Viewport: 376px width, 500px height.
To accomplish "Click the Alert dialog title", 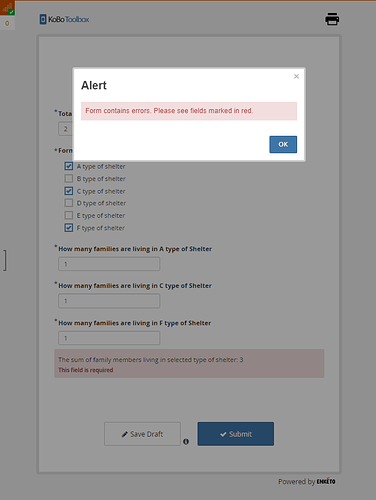I will coord(94,85).
